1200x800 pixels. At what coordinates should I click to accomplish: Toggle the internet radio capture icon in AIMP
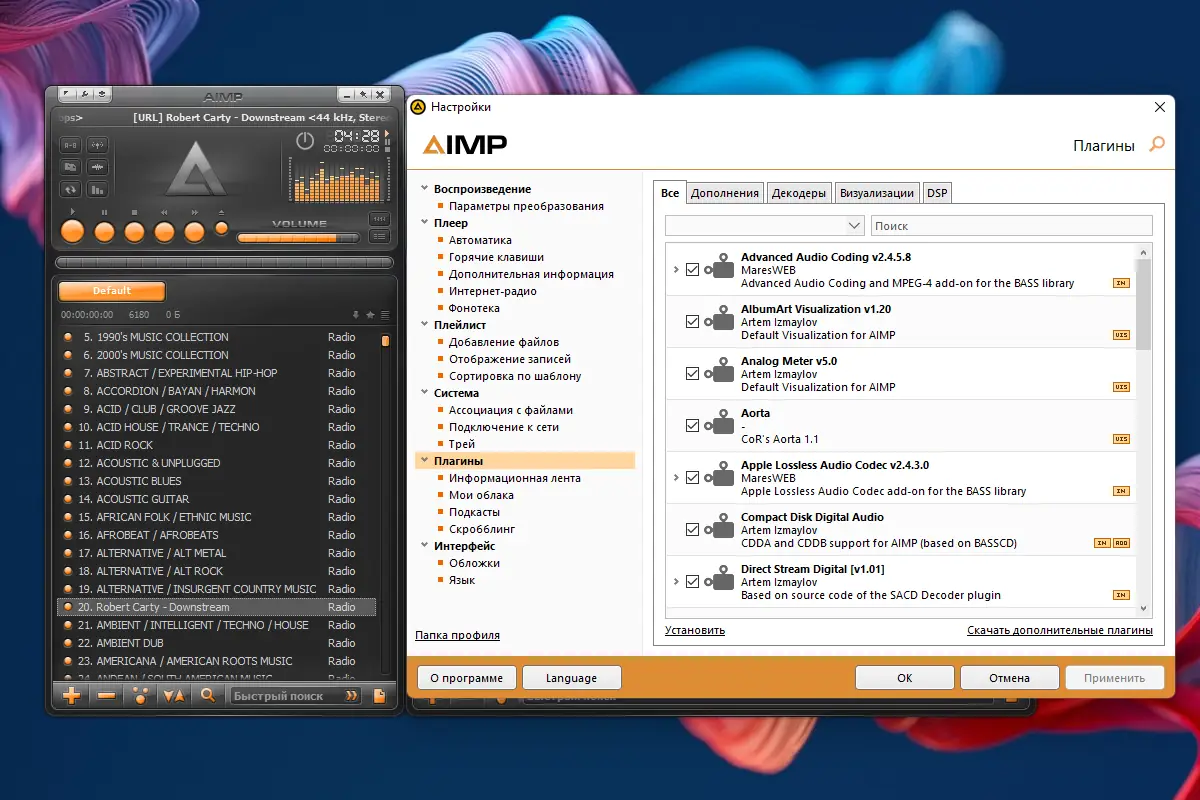click(97, 145)
